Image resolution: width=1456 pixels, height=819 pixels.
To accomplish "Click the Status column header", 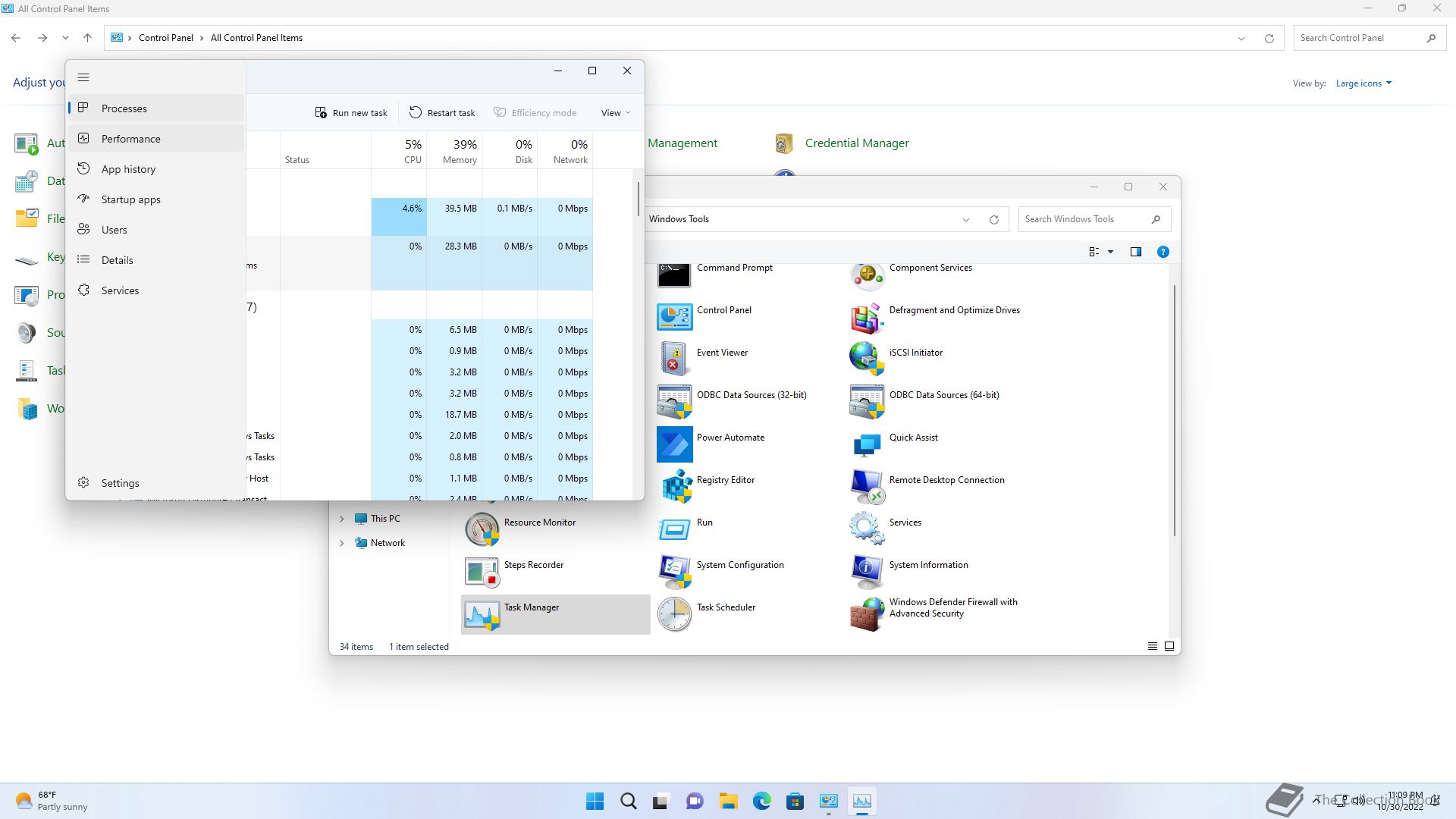I will pos(325,151).
